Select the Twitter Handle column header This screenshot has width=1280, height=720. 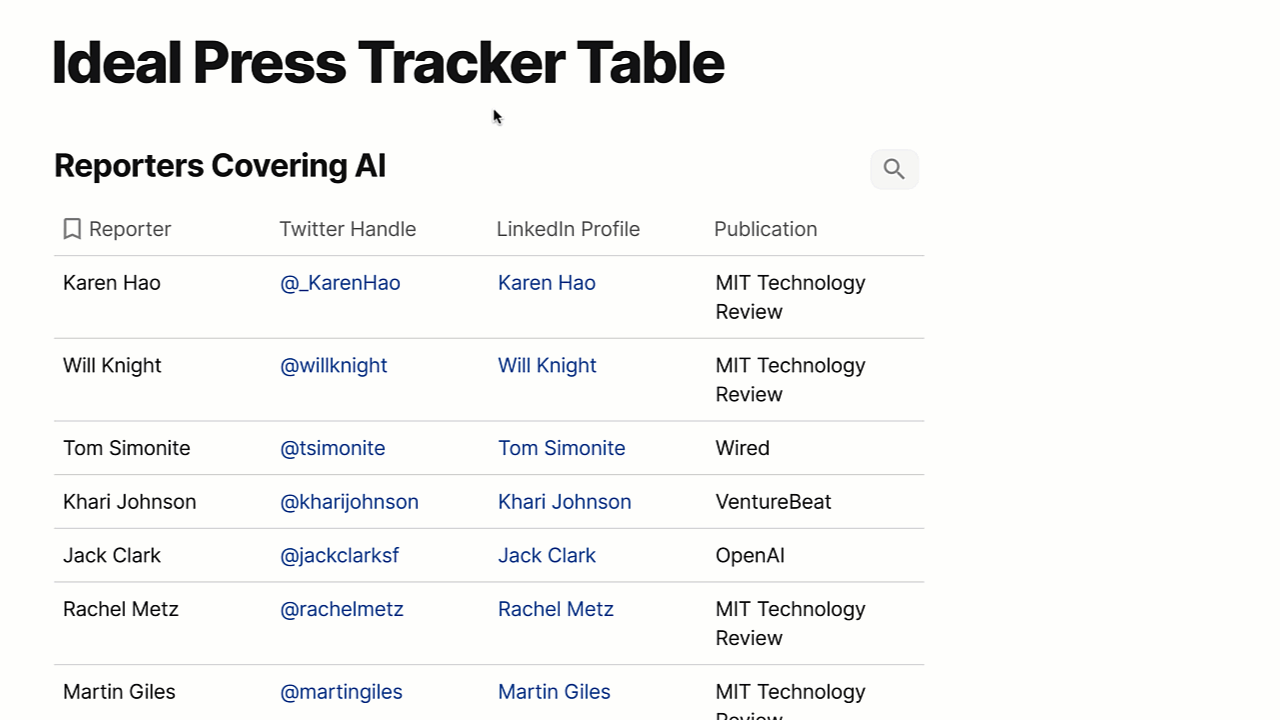coord(348,229)
